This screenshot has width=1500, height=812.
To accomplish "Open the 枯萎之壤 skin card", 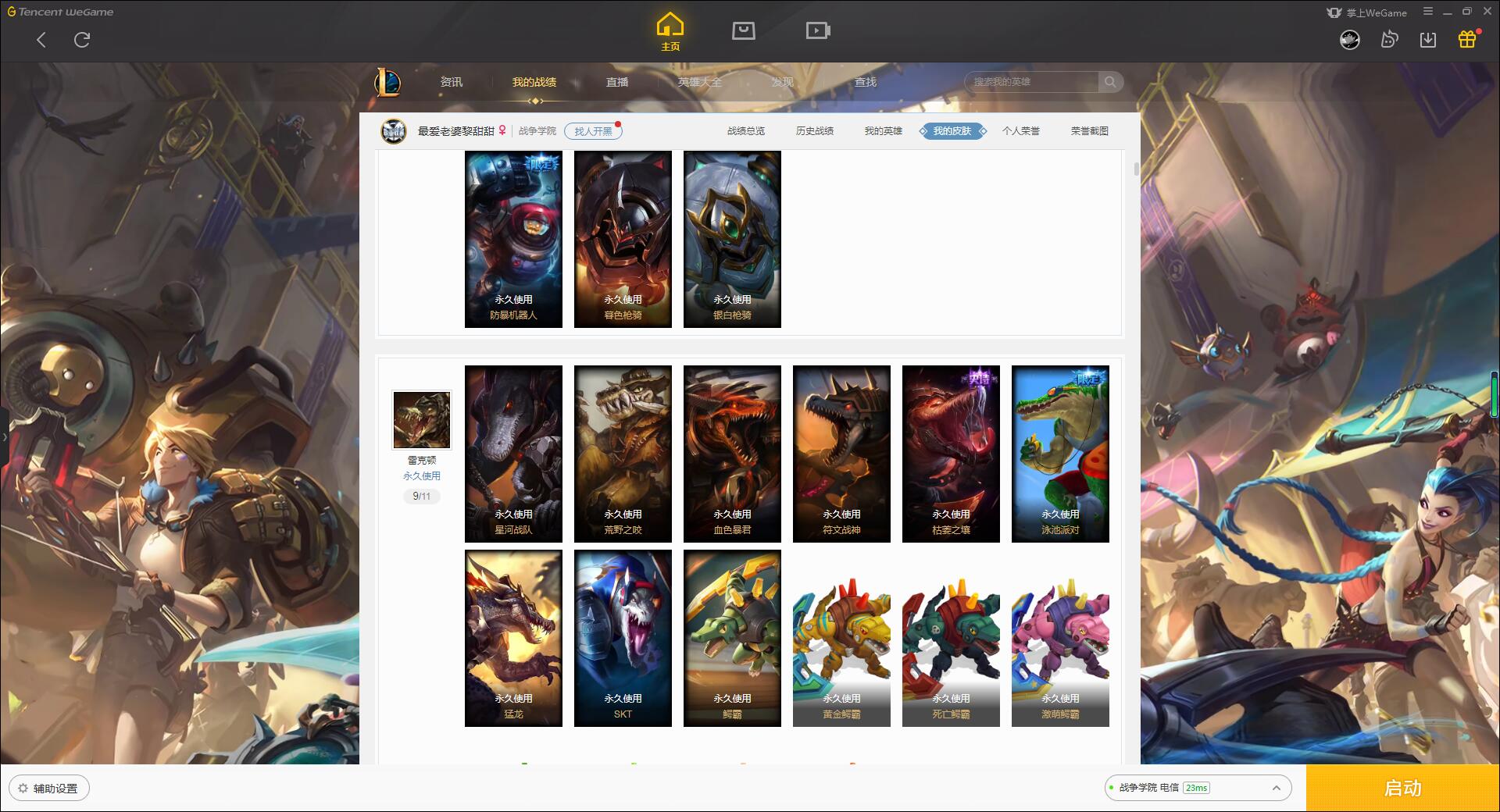I will click(951, 454).
